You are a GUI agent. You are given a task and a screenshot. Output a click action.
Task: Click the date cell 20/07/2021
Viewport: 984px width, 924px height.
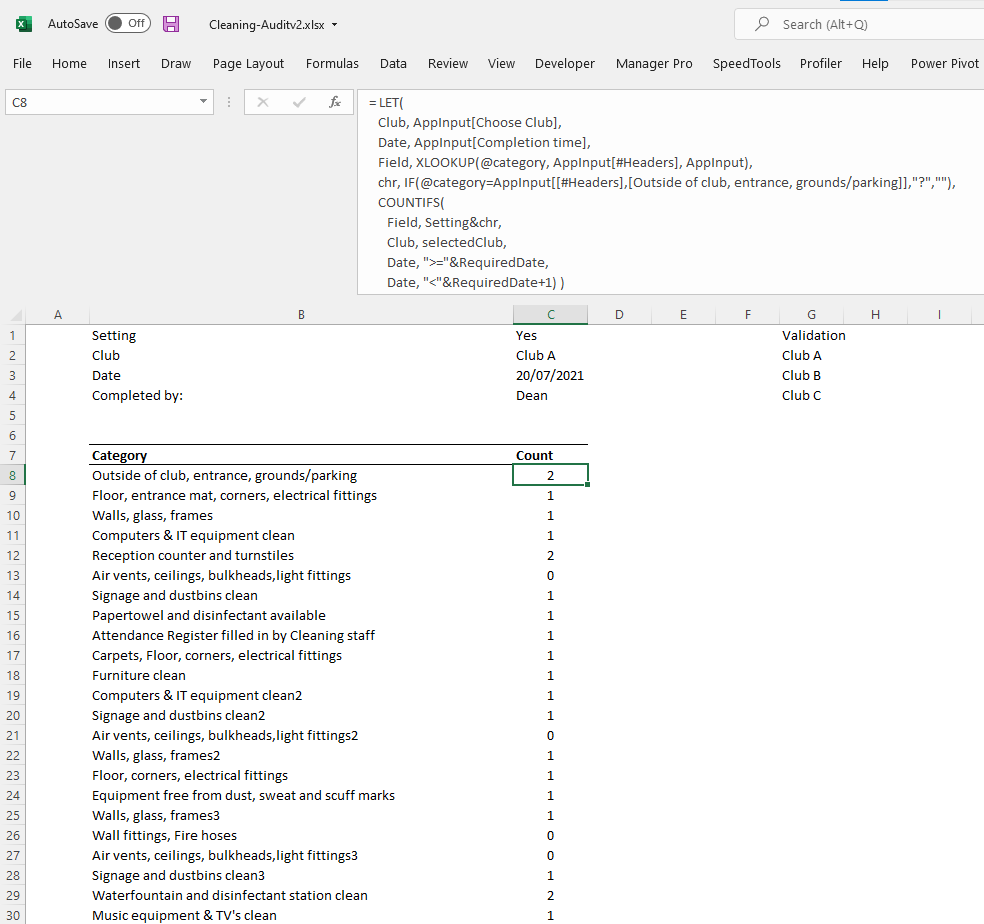point(550,375)
